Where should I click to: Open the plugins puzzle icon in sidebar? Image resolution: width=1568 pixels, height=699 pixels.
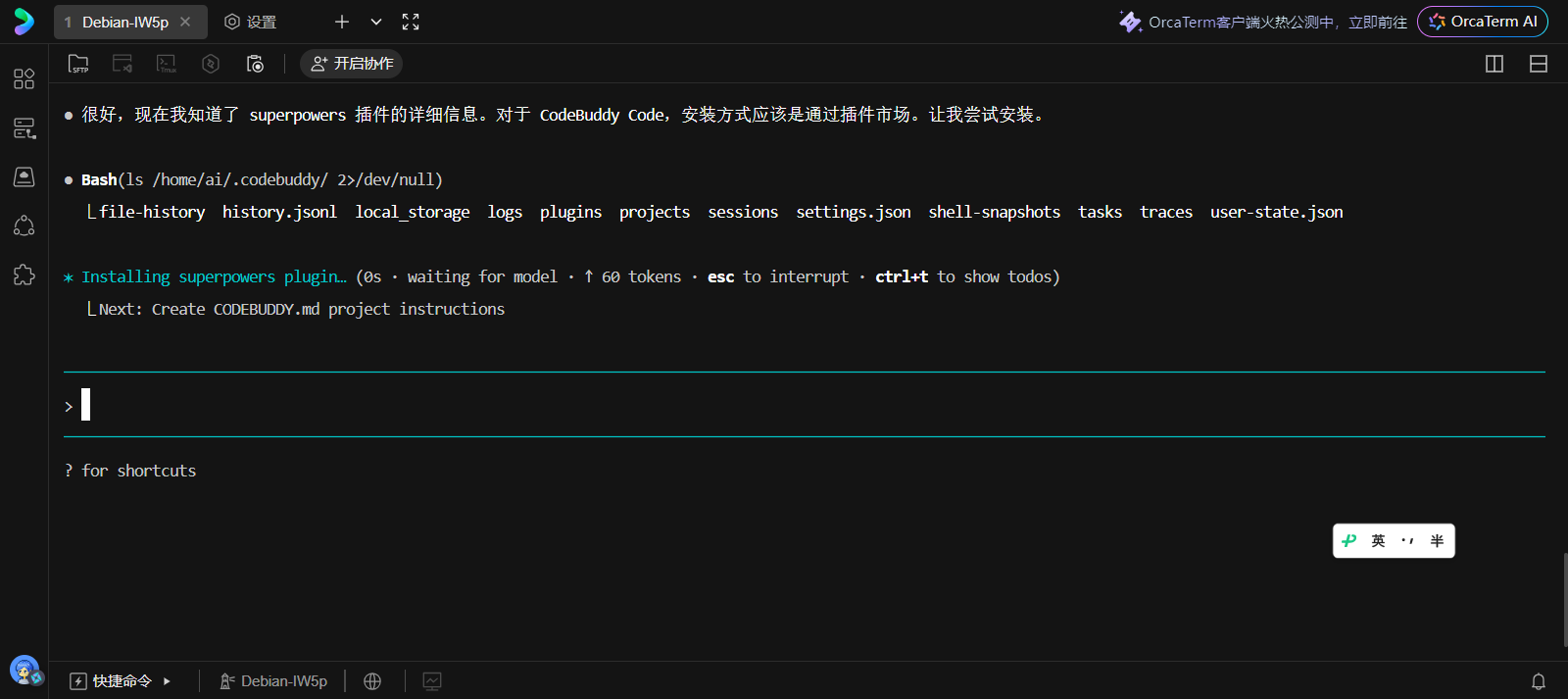click(24, 275)
